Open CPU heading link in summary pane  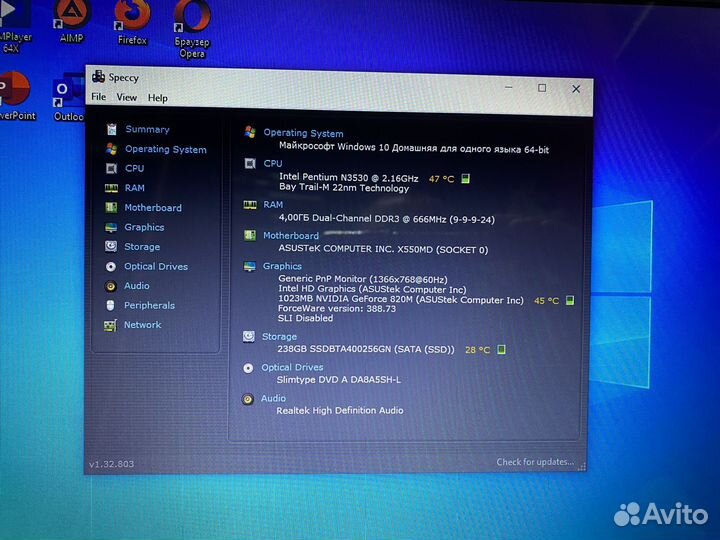(273, 163)
